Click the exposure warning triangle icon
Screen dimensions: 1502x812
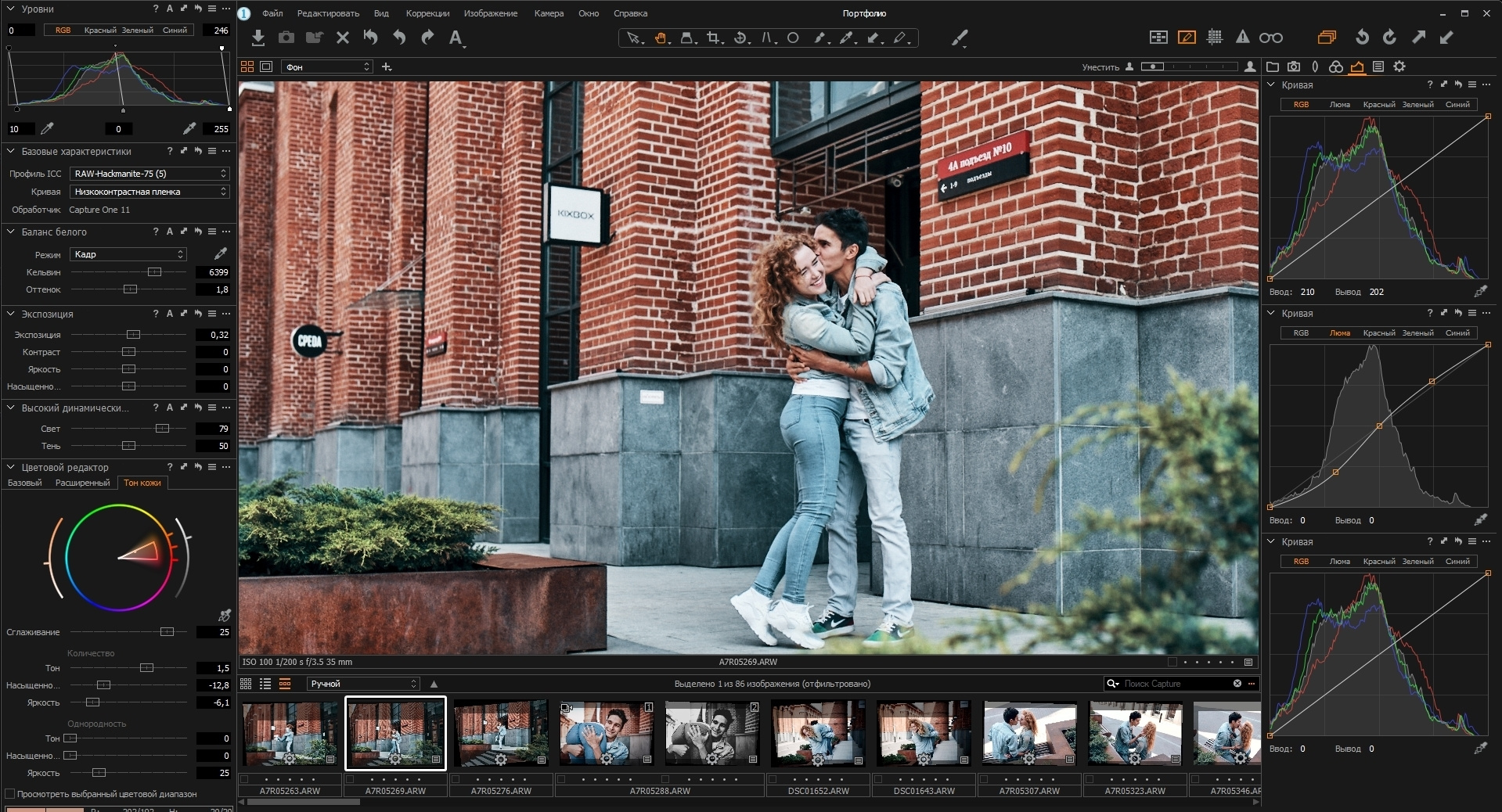pos(1242,37)
